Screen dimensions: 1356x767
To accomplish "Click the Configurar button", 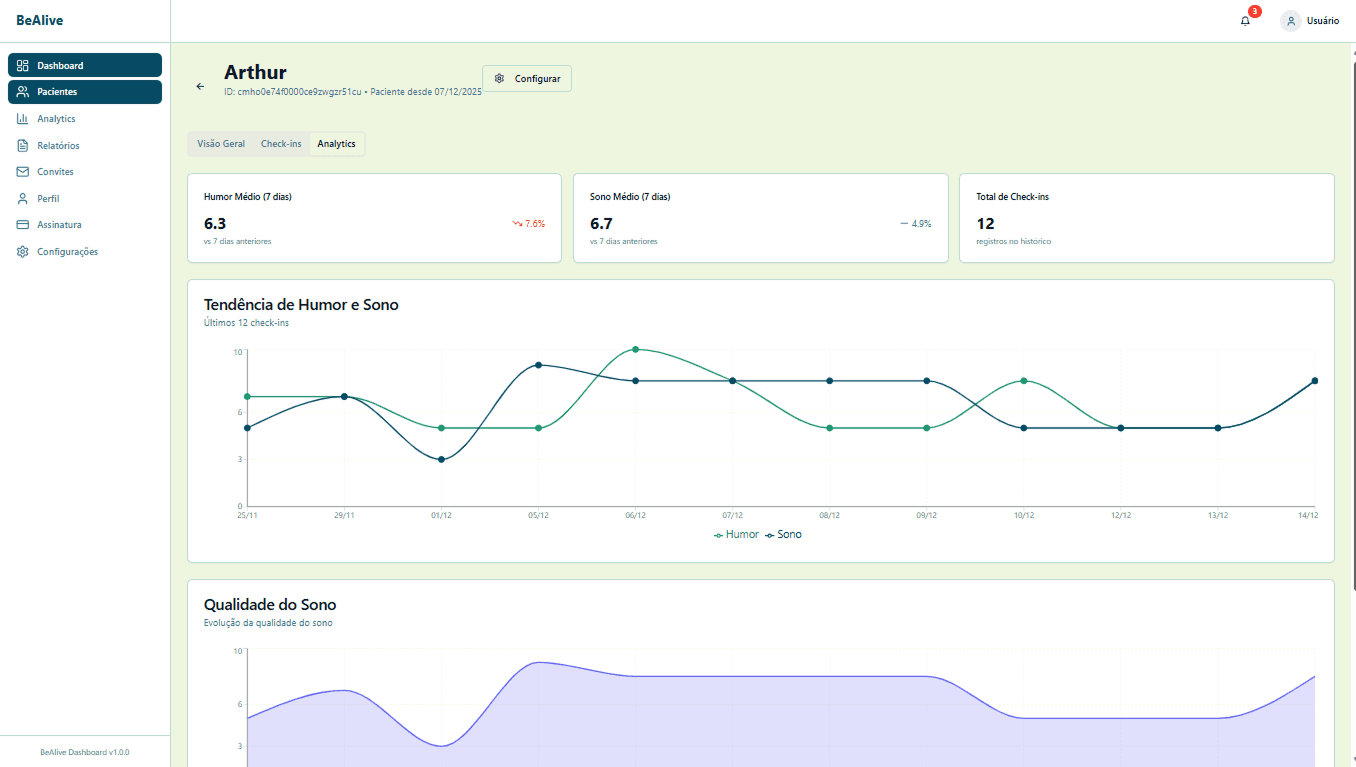I will [527, 78].
